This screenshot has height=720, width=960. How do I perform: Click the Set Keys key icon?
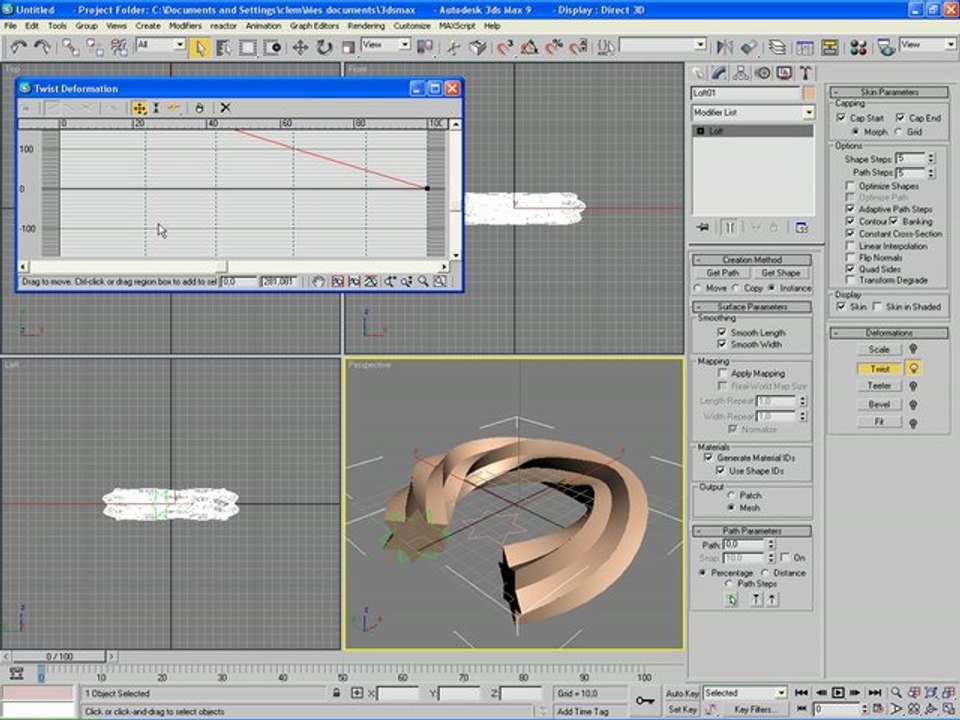[x=645, y=701]
